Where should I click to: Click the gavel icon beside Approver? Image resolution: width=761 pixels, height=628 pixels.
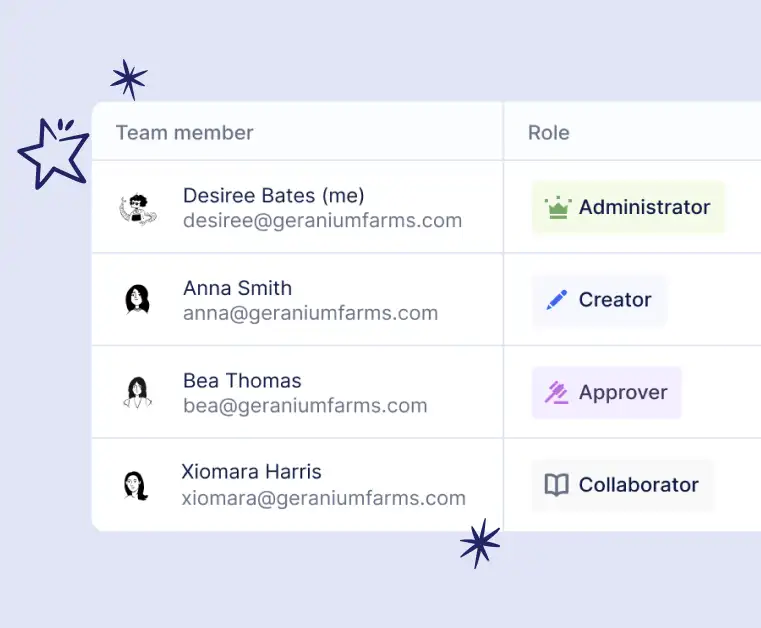tap(557, 392)
